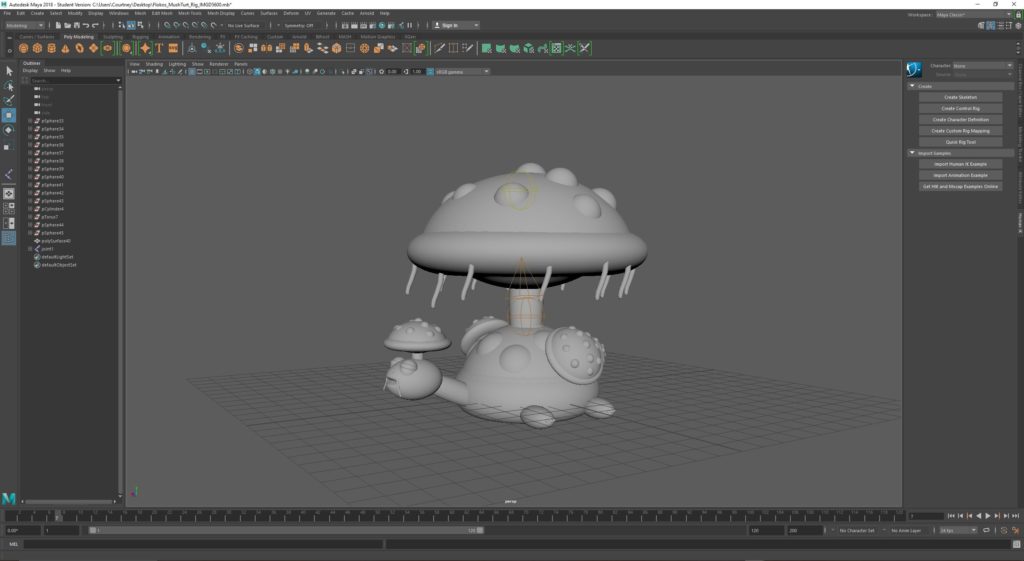Select the arrow Select tool in toolbox
The image size is (1024, 561).
click(x=8, y=71)
